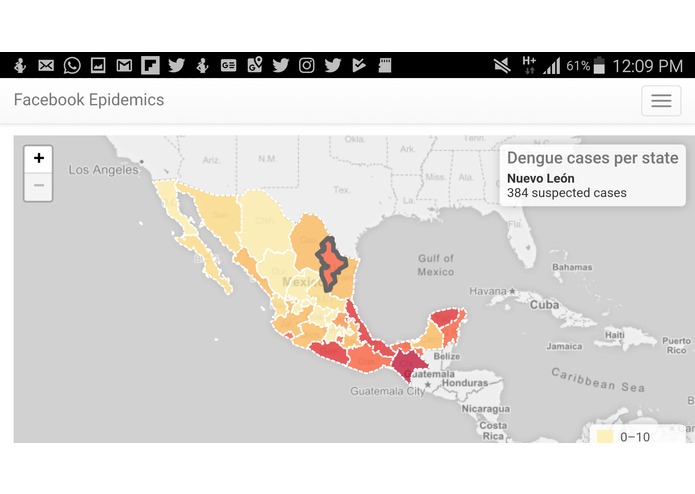Click the "Gulf of Mexico" map label
This screenshot has width=695, height=494.
point(436,265)
